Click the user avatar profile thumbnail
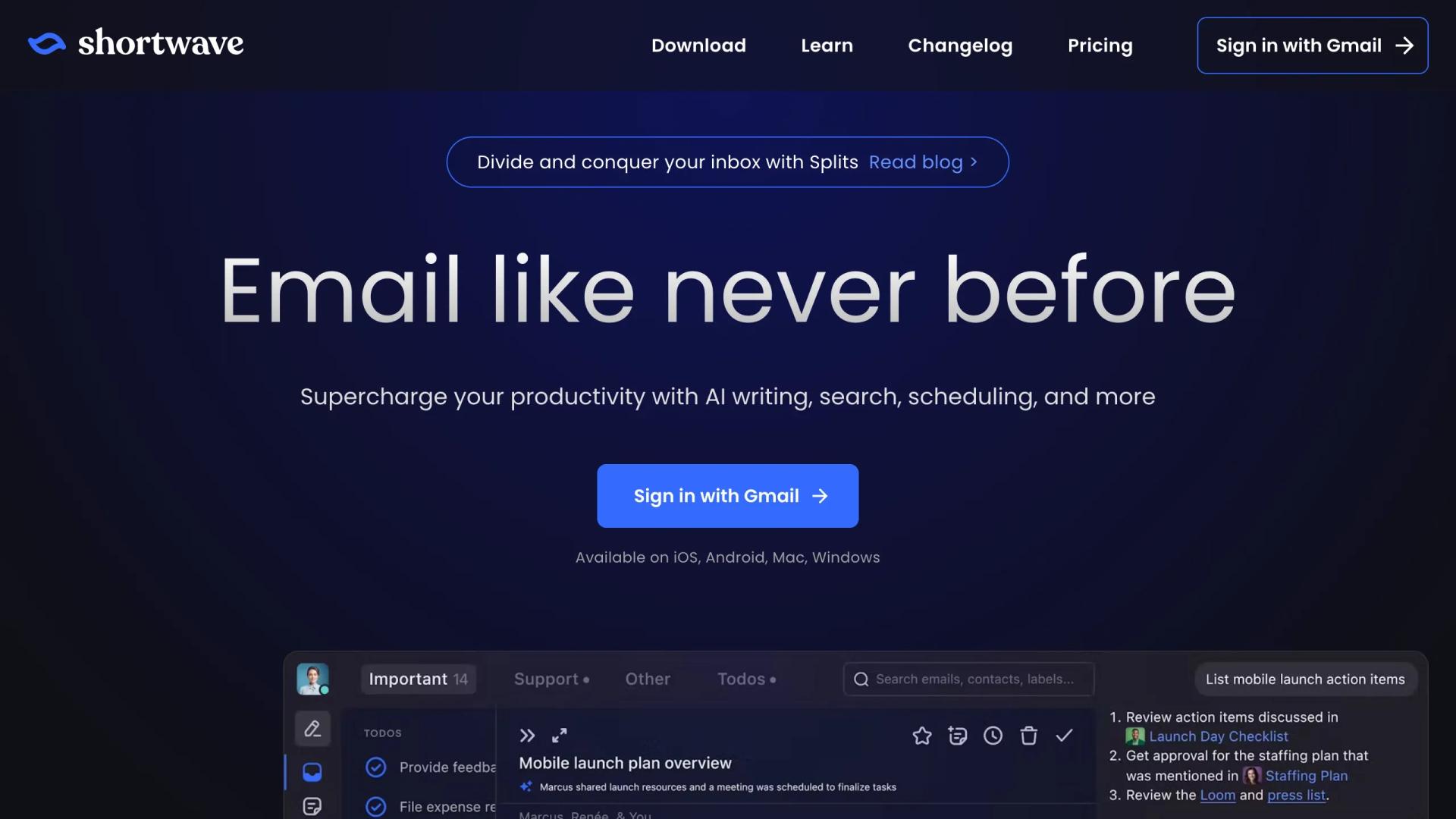1456x819 pixels. coord(312,678)
